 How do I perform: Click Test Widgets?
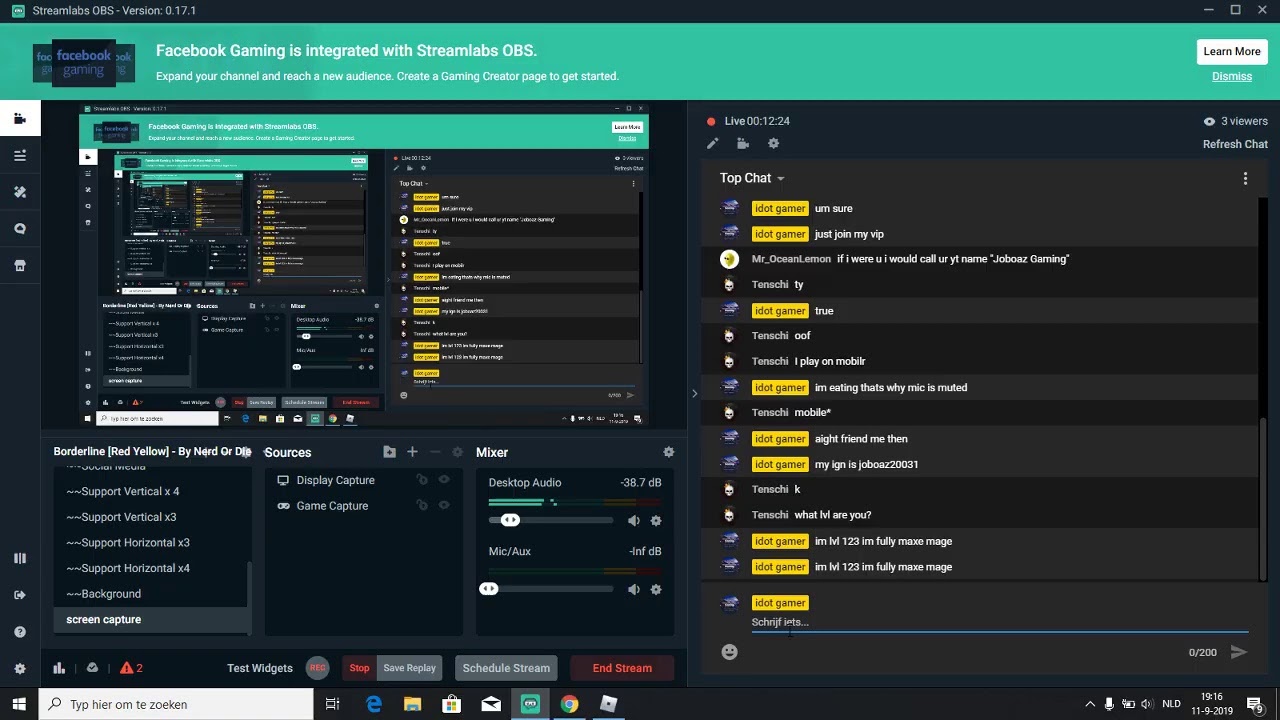click(260, 668)
